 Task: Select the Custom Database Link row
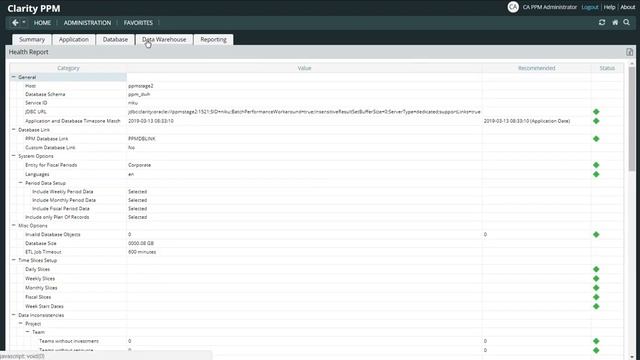click(x=50, y=147)
